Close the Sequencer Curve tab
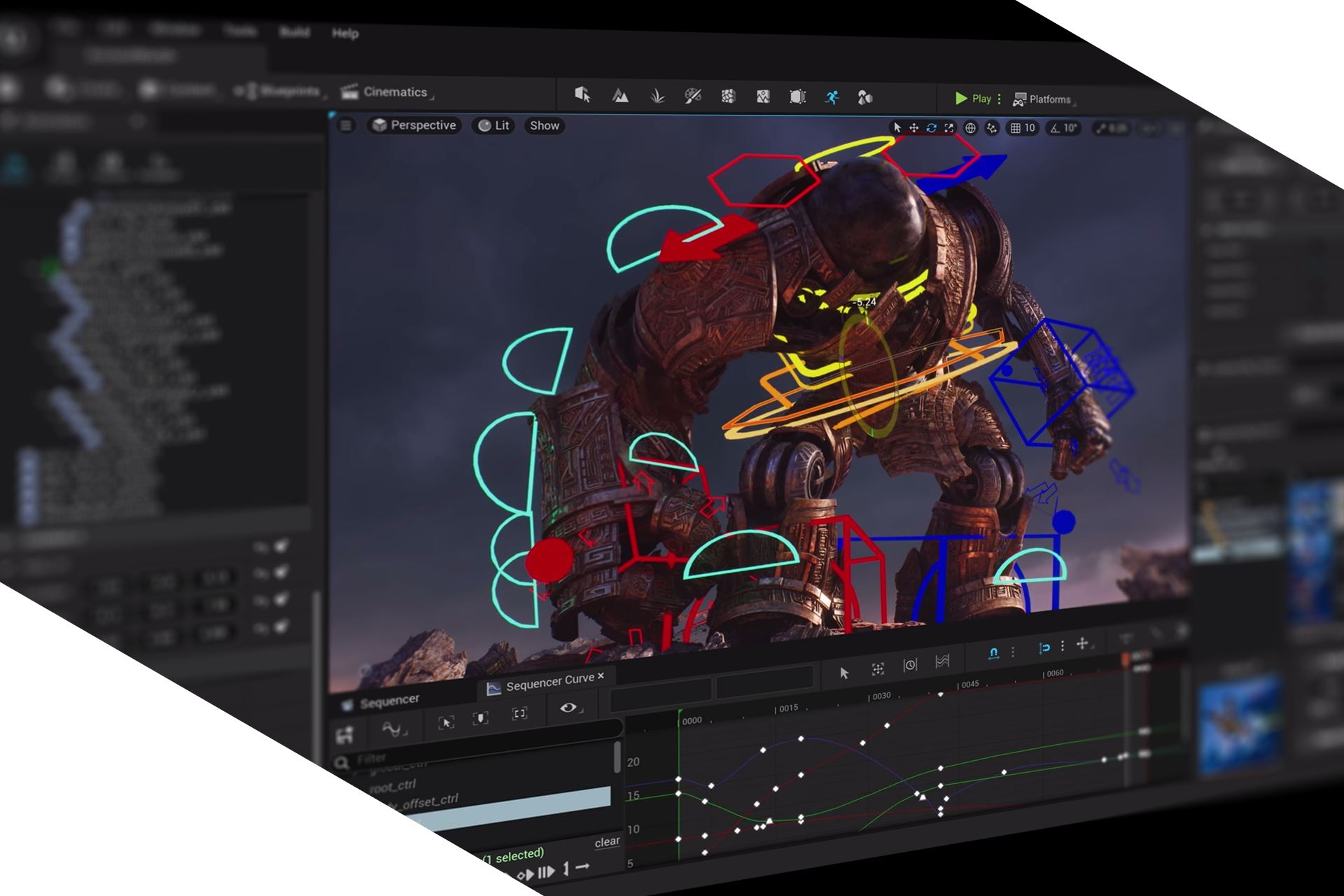This screenshot has height=896, width=1344. click(601, 675)
